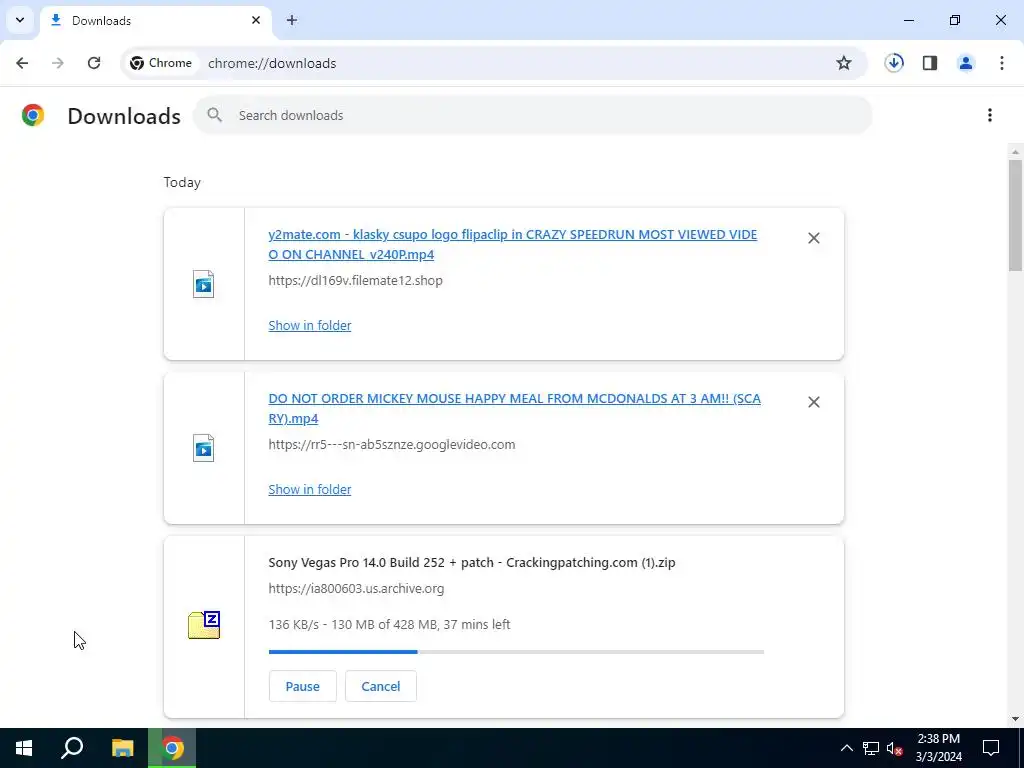Viewport: 1024px width, 768px height.
Task: Click the scrollbar up arrow
Action: pos(1015,152)
